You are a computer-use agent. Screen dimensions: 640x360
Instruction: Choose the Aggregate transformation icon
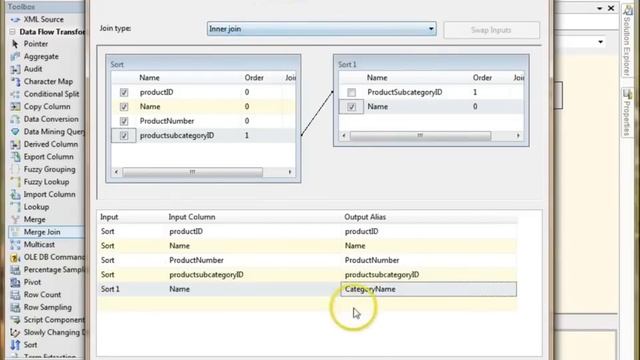pos(15,56)
